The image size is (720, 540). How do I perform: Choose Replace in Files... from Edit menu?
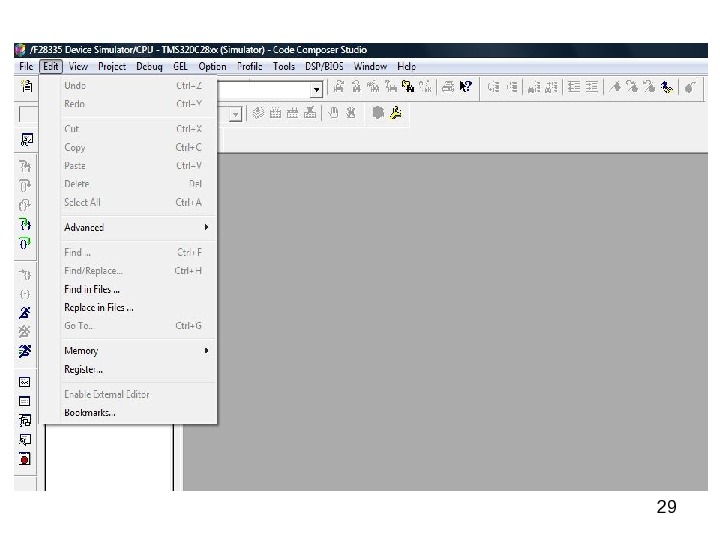pos(137,308)
